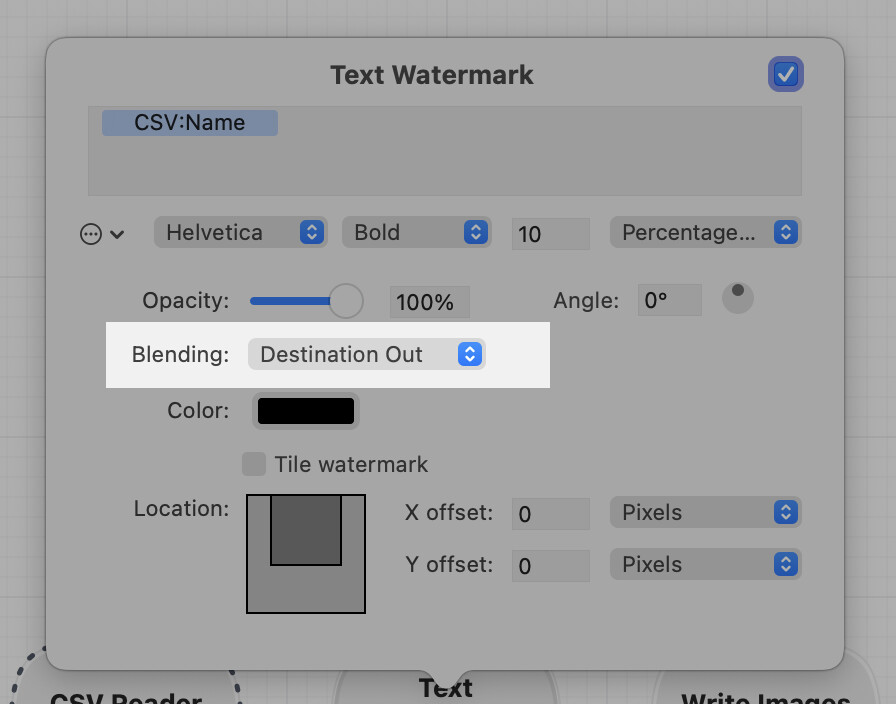Click the font size field showing 10
Image resolution: width=896 pixels, height=704 pixels.
[x=550, y=234]
